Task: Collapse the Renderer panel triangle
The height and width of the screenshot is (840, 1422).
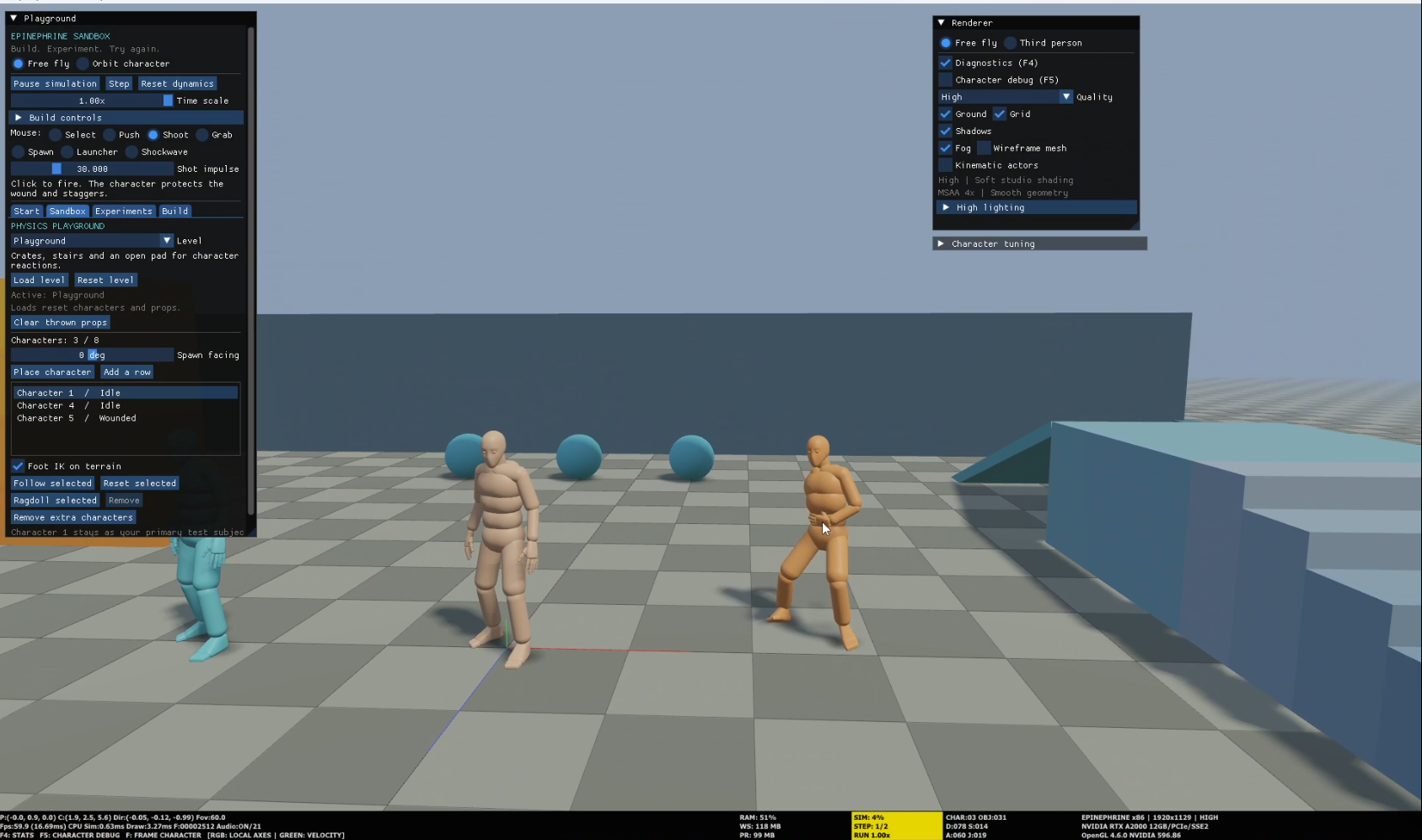Action: [942, 23]
